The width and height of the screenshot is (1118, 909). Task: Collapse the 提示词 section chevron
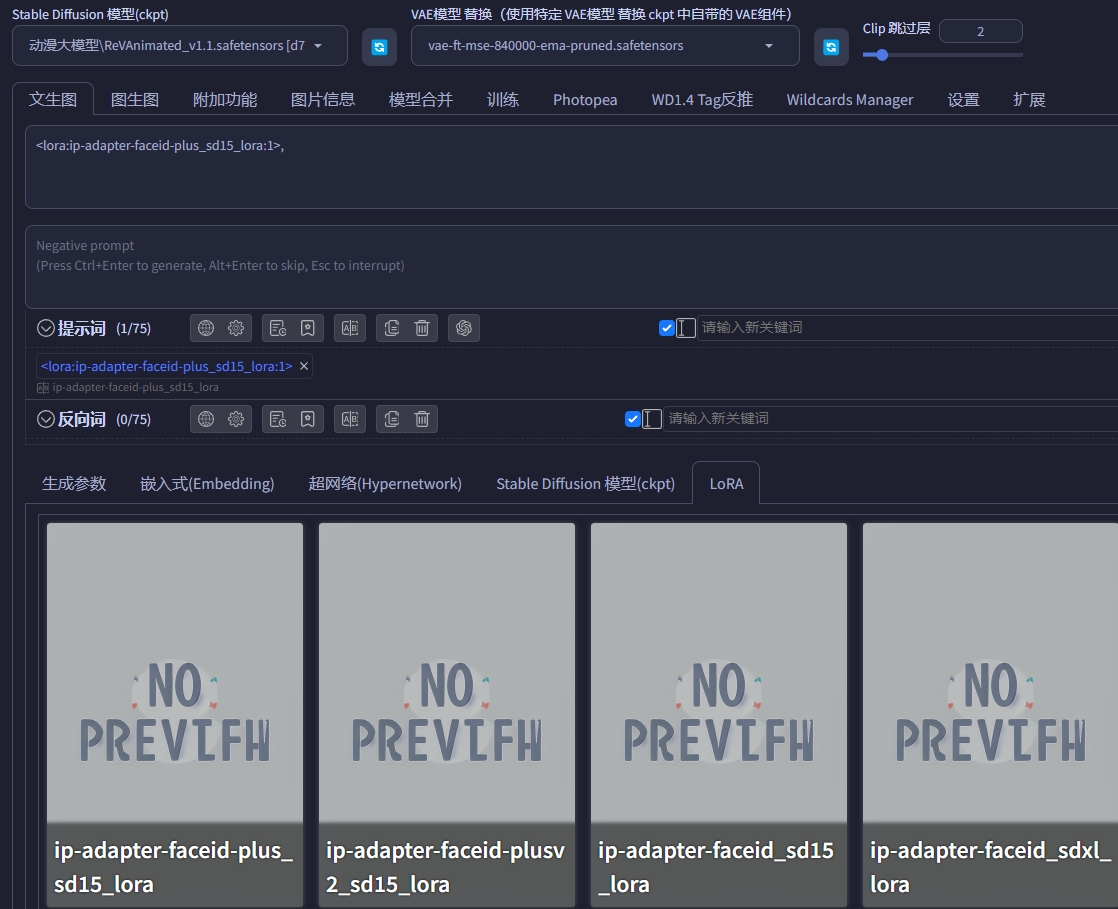pyautogui.click(x=46, y=328)
